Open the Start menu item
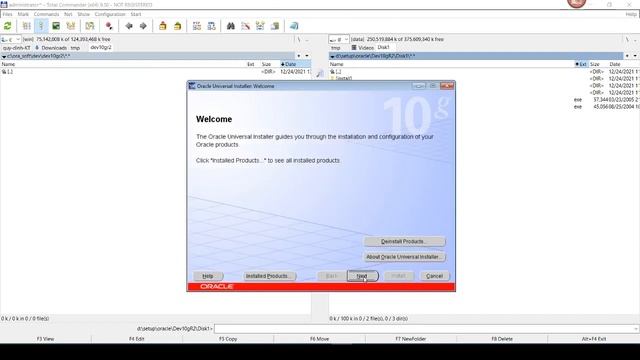Viewport: 640px width, 360px height. pyautogui.click(x=136, y=14)
